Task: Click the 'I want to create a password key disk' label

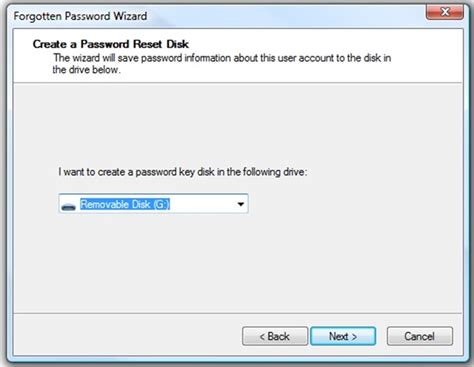Action: tap(183, 172)
